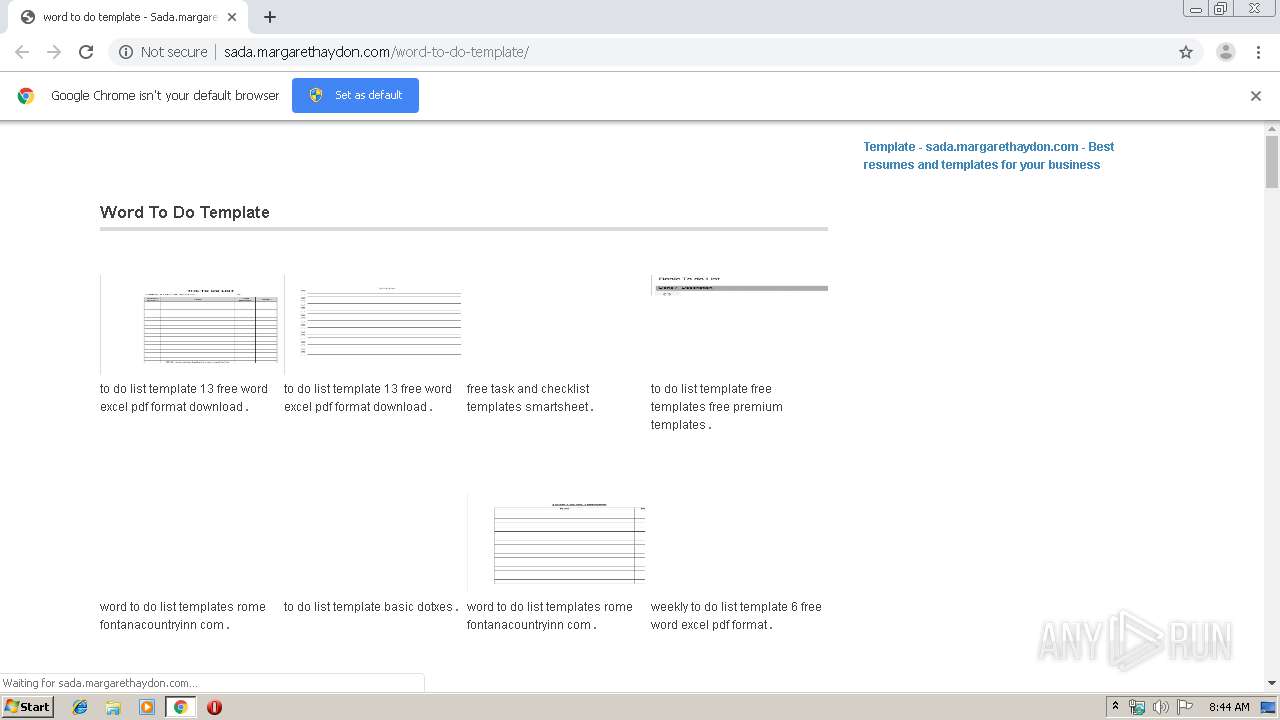1280x720 pixels.
Task: Click the 8:44 AM system clock
Action: (x=1229, y=707)
